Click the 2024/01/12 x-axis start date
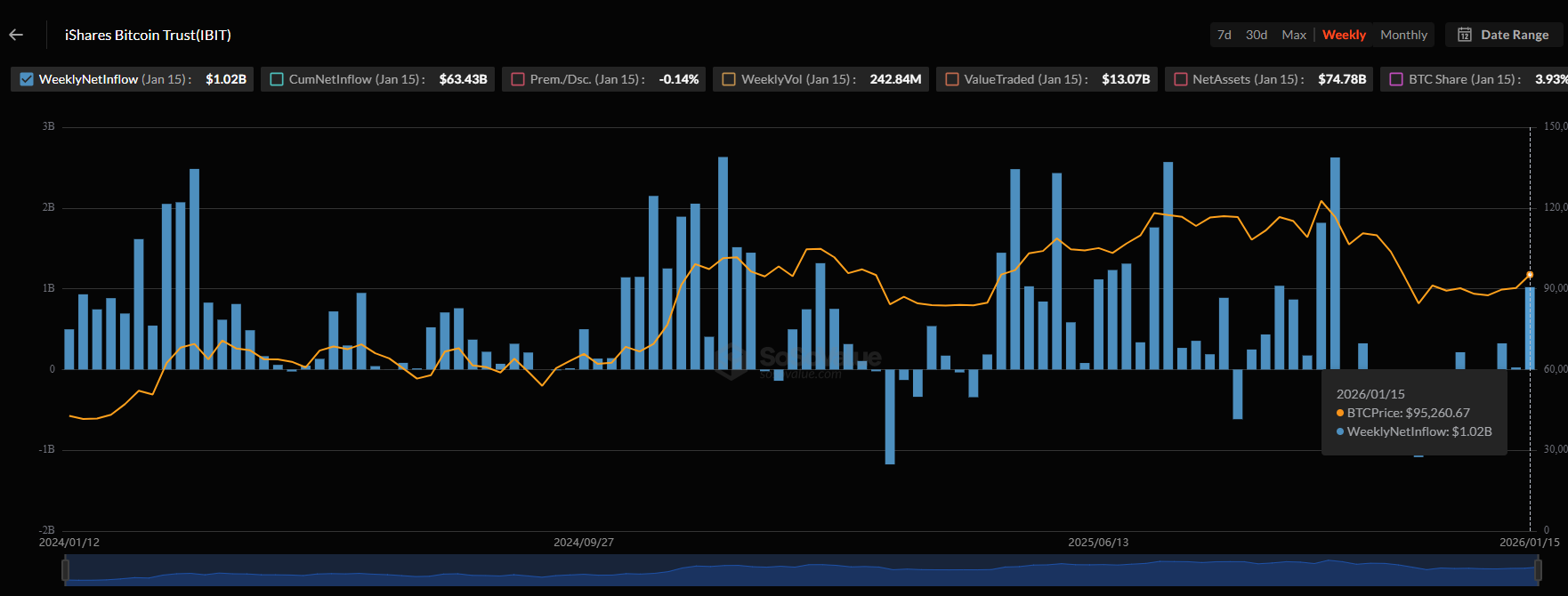Viewport: 1568px width, 596px height. (69, 542)
